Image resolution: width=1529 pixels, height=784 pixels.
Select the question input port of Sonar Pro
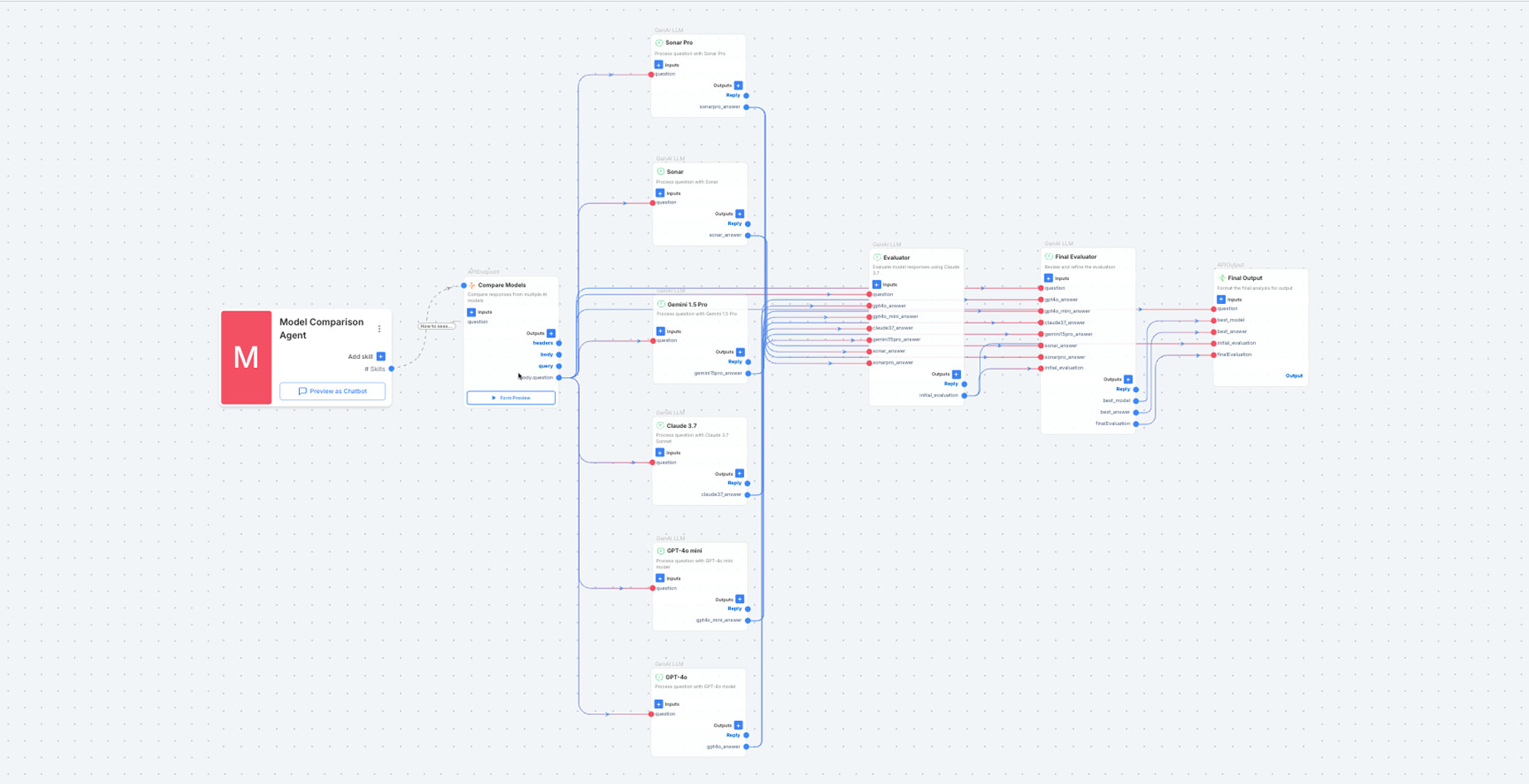pos(651,75)
